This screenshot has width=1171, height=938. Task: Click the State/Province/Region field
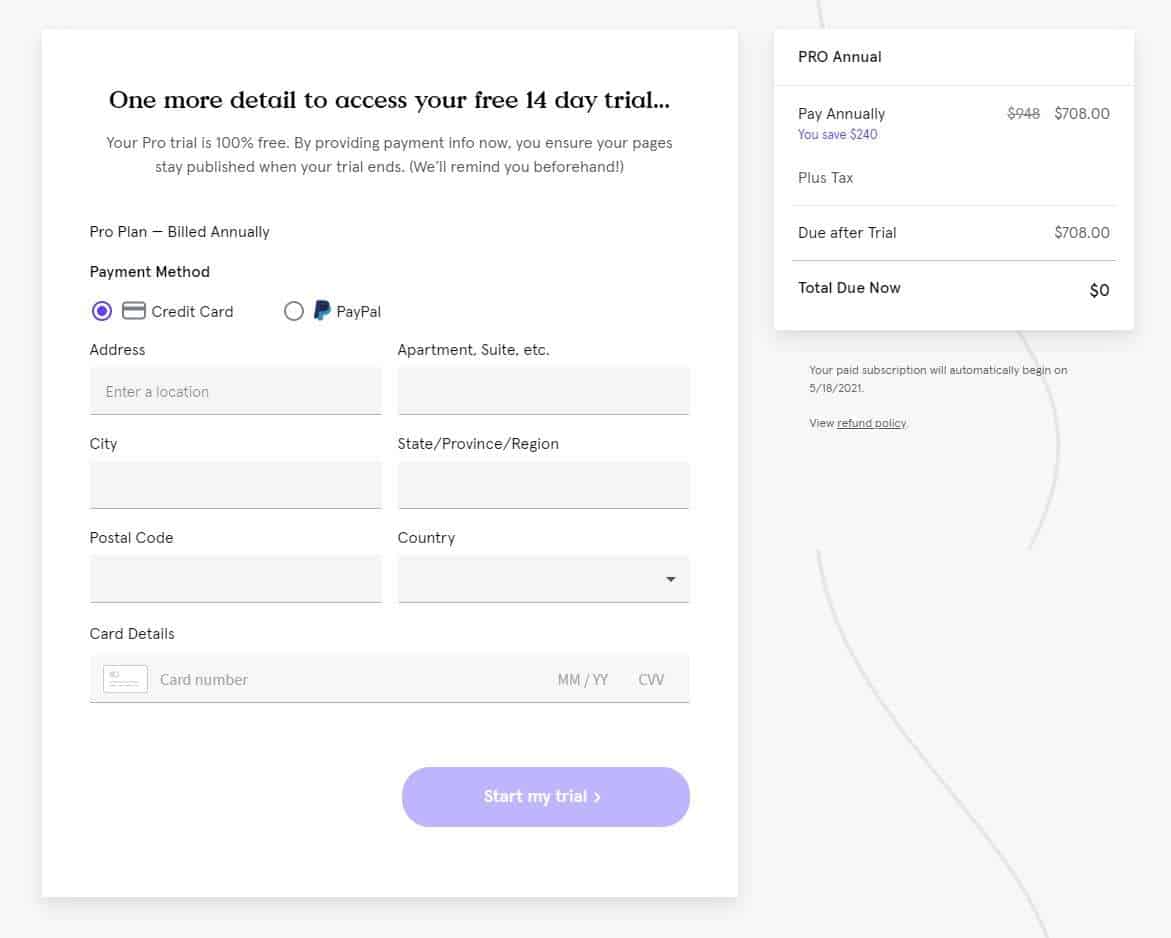tap(543, 484)
